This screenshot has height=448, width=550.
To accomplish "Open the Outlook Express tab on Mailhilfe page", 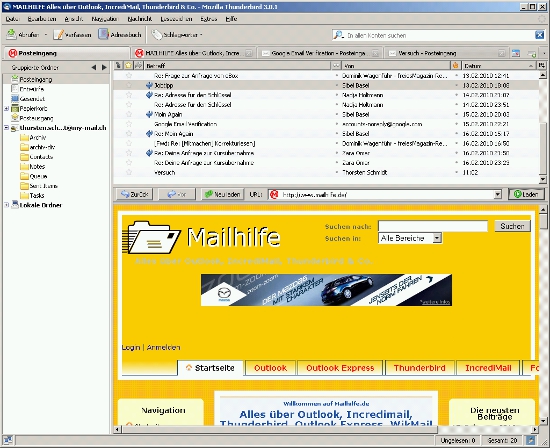I will click(x=340, y=368).
